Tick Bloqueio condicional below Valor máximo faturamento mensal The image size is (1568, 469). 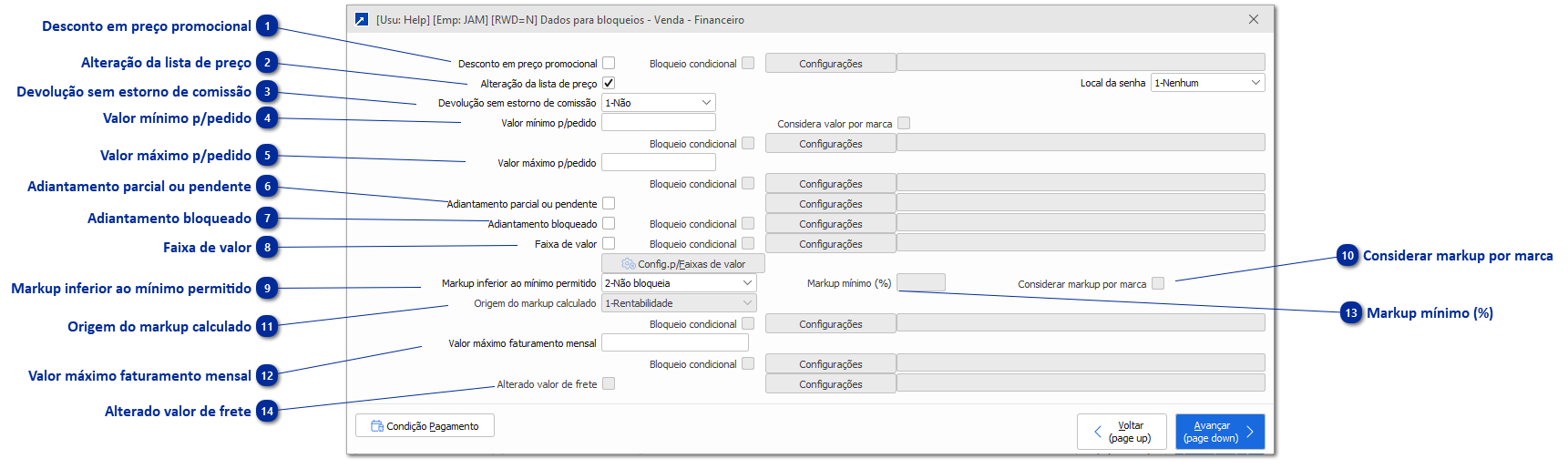[748, 363]
